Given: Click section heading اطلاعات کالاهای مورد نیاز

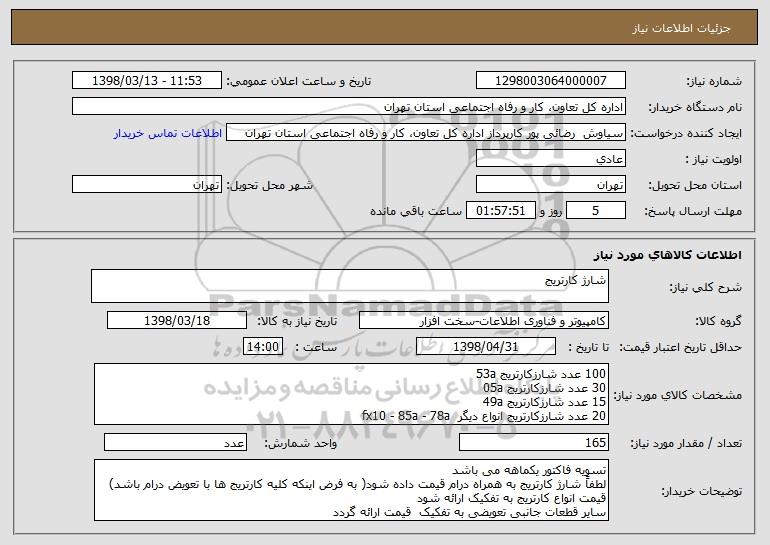Looking at the screenshot, I should (667, 255).
